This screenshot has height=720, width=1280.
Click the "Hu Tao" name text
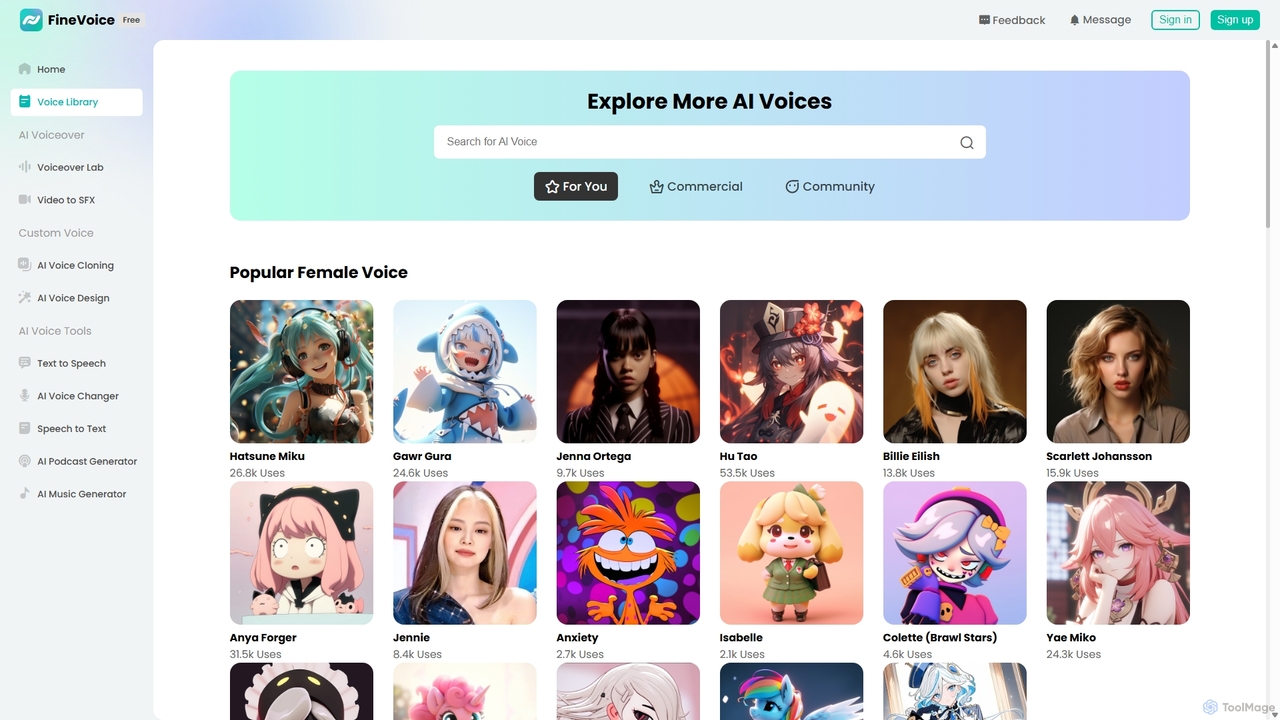click(739, 456)
